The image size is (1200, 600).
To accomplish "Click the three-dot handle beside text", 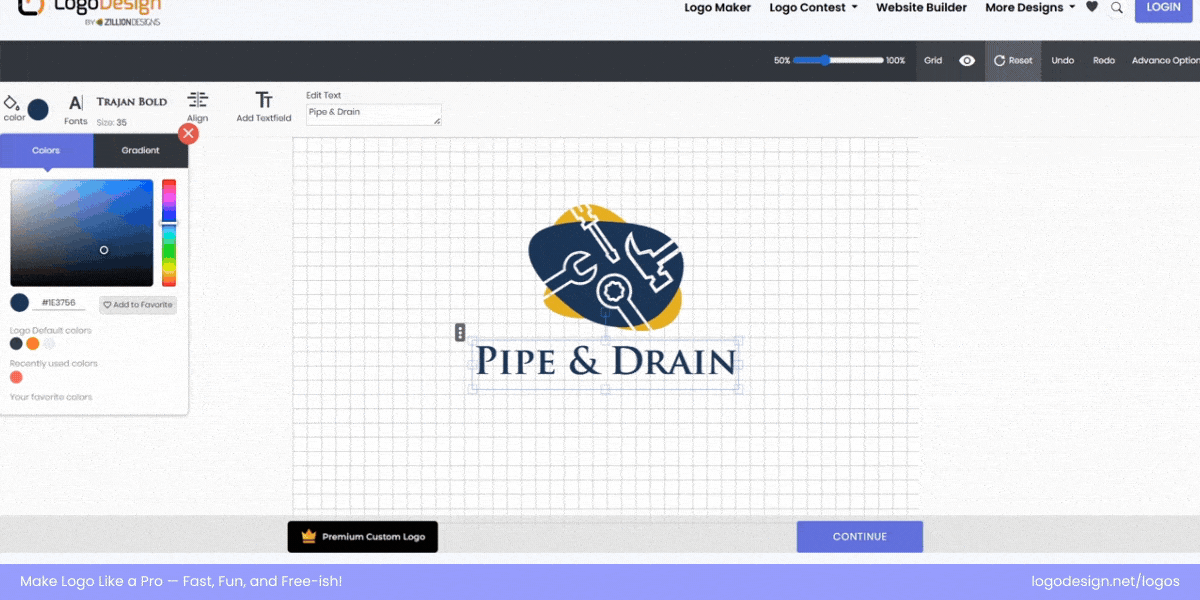I will click(460, 332).
